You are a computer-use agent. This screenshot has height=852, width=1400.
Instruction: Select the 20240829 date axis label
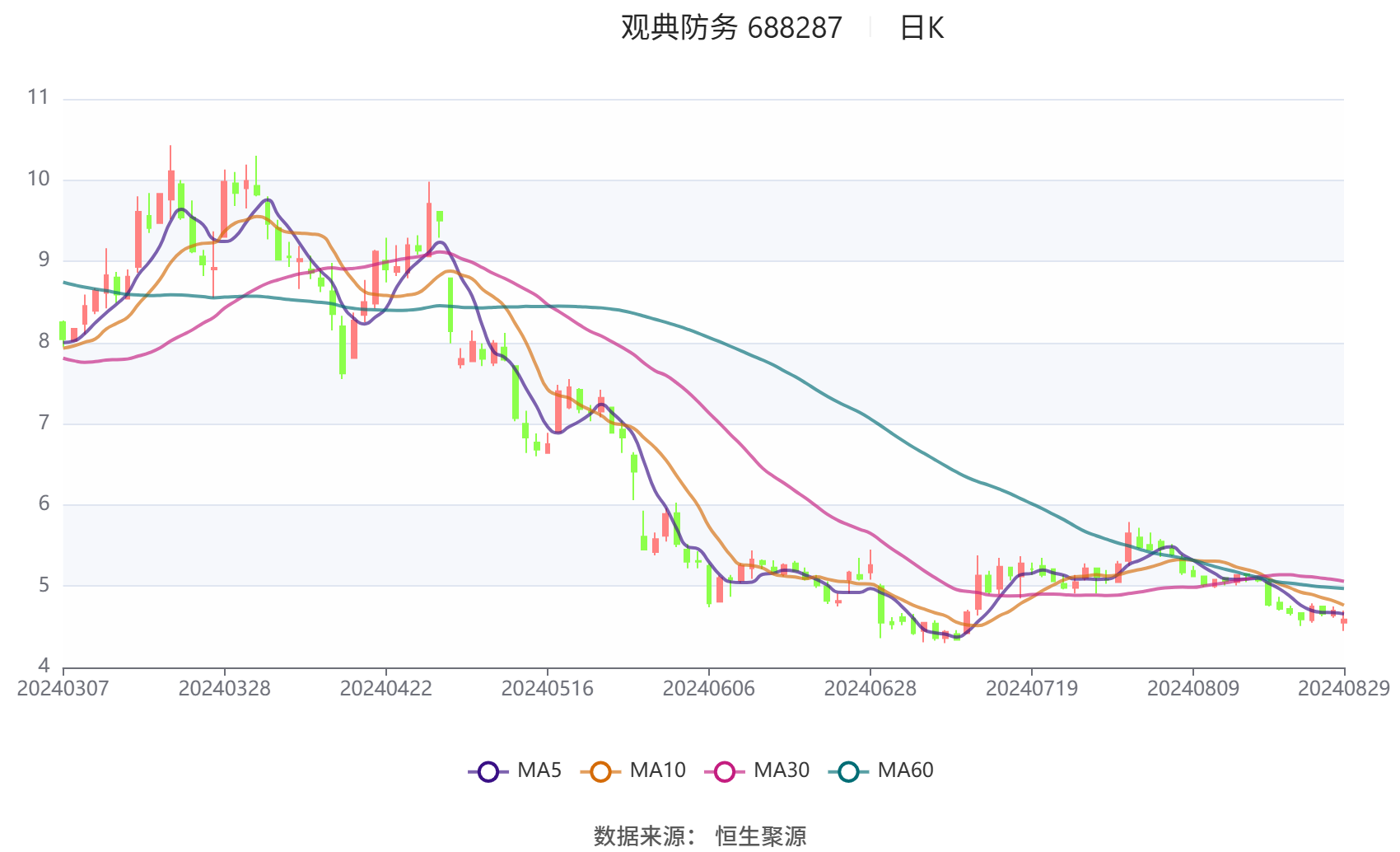[1344, 688]
